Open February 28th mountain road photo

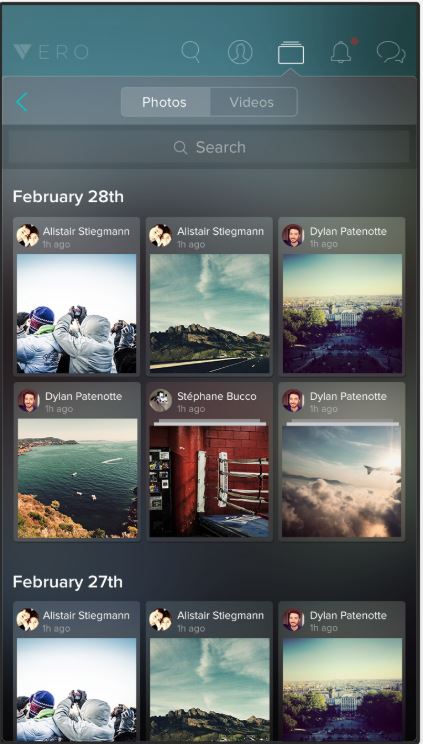pyautogui.click(x=210, y=314)
